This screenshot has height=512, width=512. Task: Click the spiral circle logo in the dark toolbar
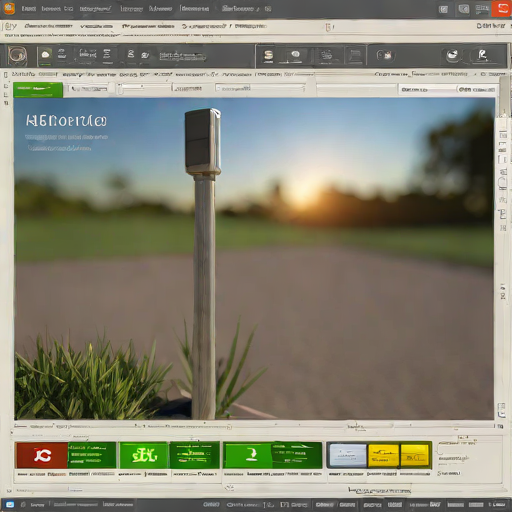tap(17, 55)
